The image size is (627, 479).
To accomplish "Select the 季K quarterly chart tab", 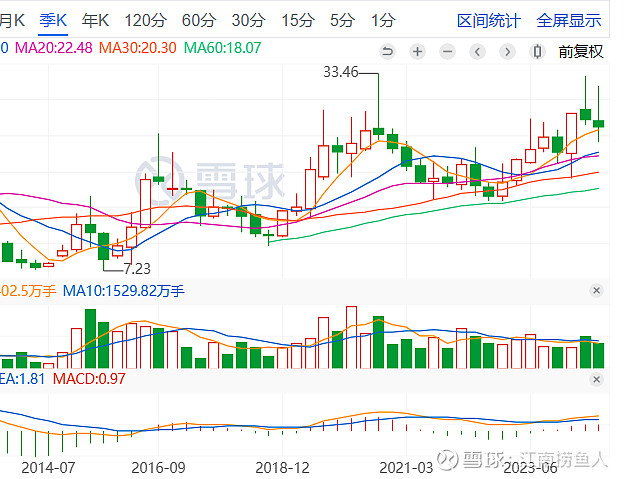I will tap(53, 20).
